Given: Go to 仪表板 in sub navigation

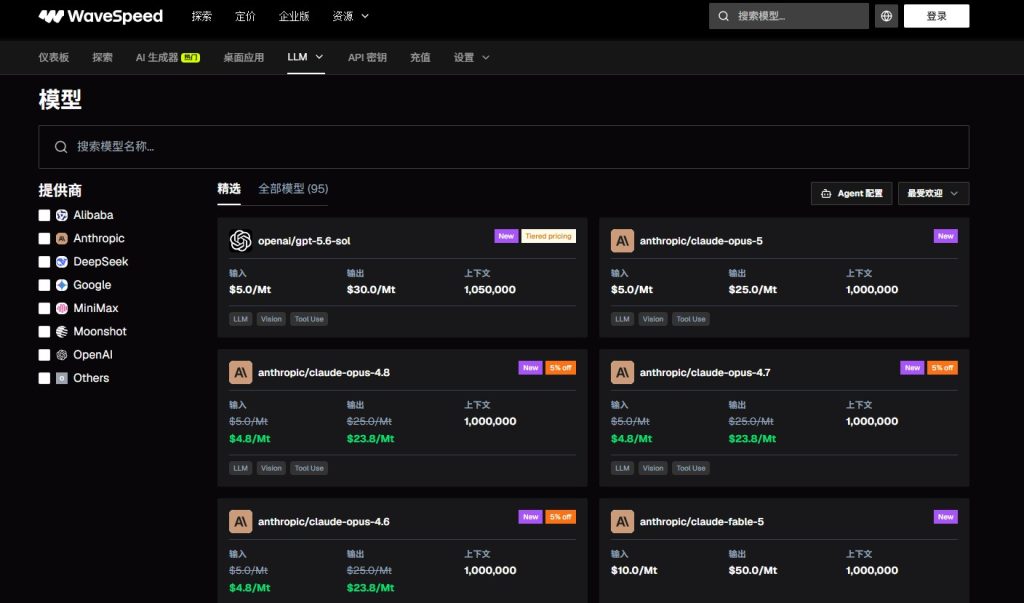Looking at the screenshot, I should (54, 57).
